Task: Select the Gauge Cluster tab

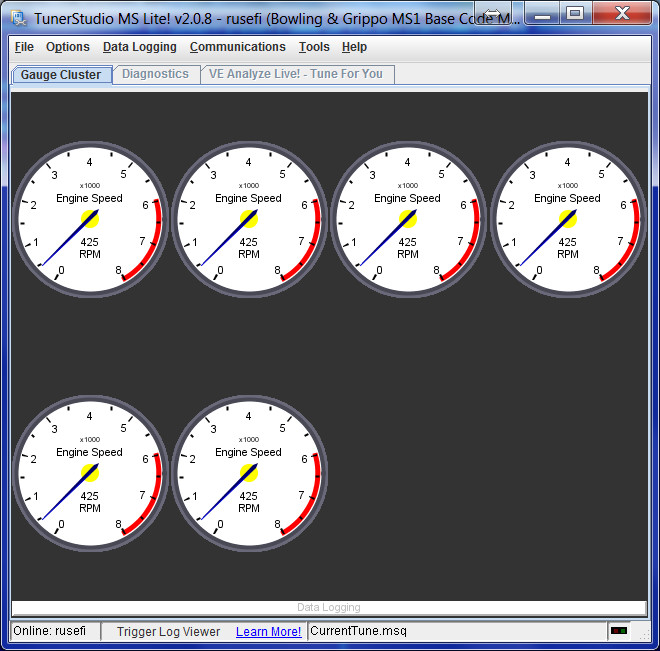Action: (61, 74)
